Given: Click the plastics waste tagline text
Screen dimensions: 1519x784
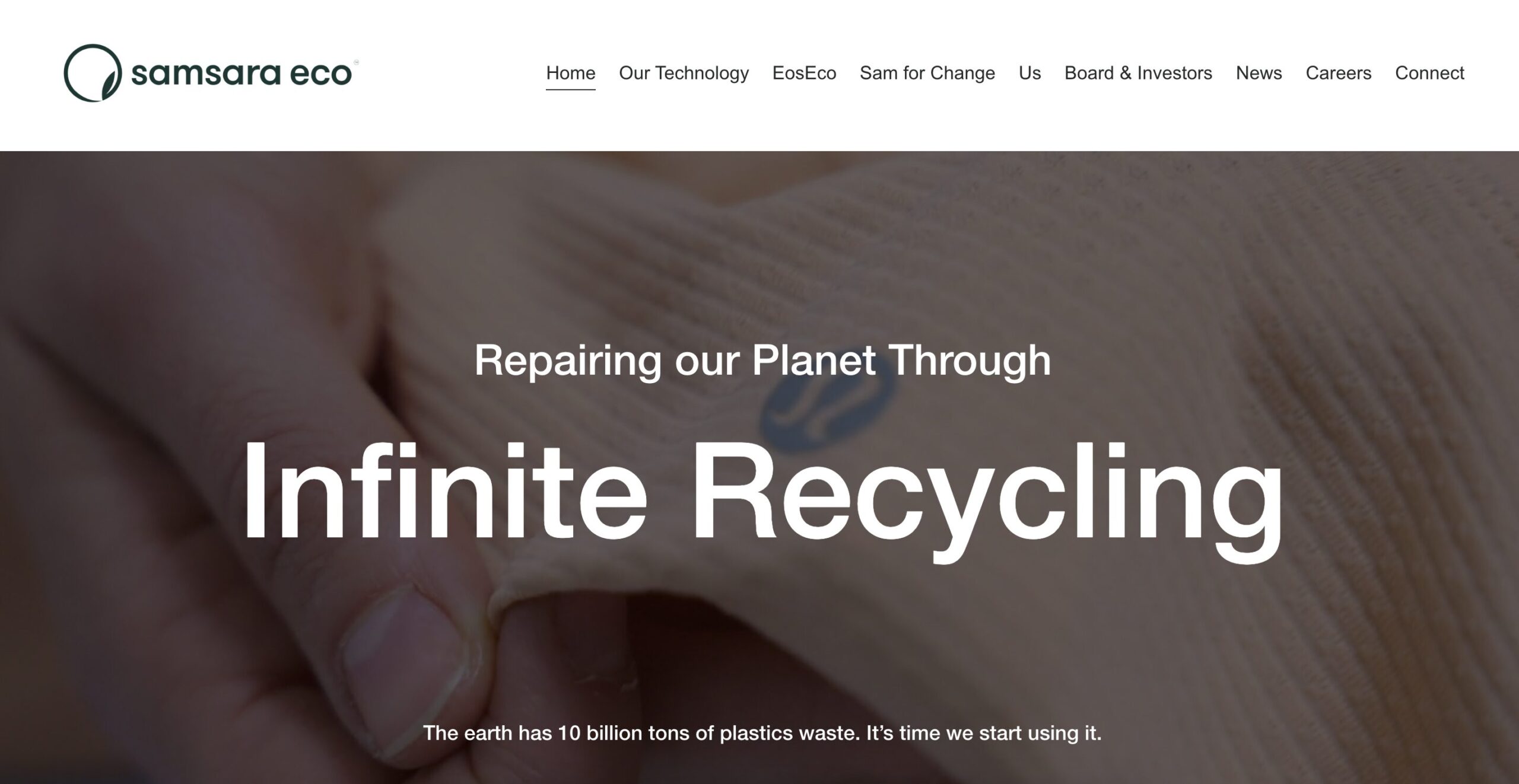Looking at the screenshot, I should [x=762, y=733].
